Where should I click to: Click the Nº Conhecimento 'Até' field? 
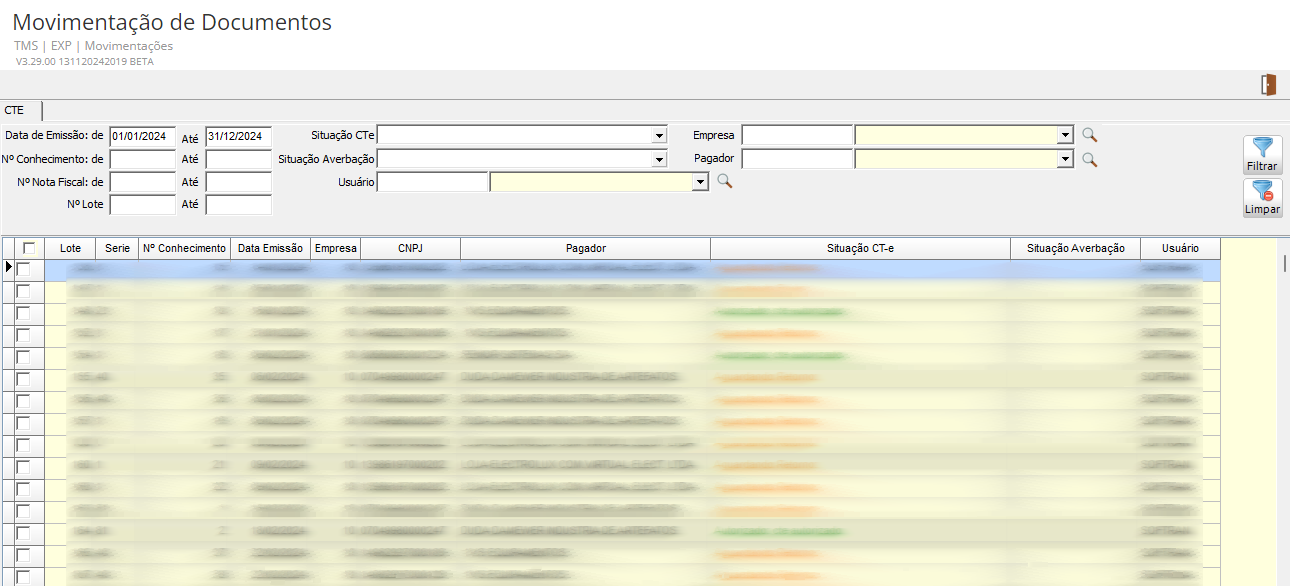click(x=239, y=159)
